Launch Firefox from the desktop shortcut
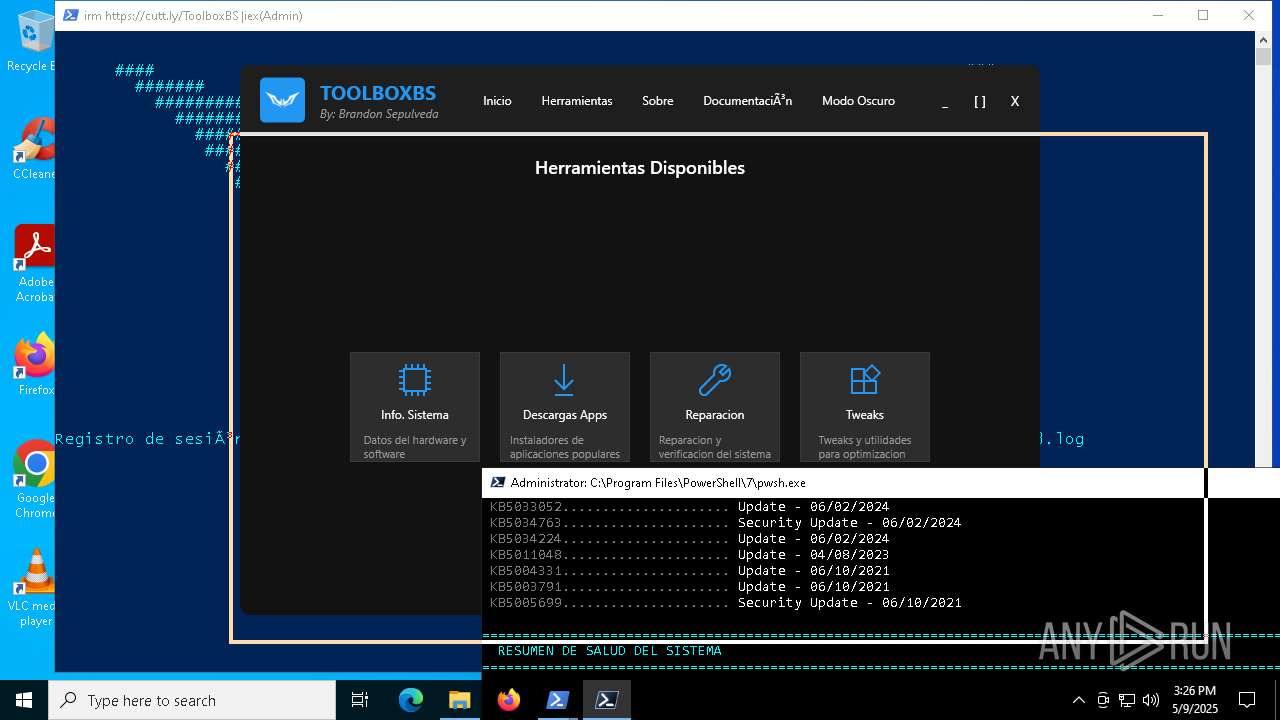 tap(35, 365)
